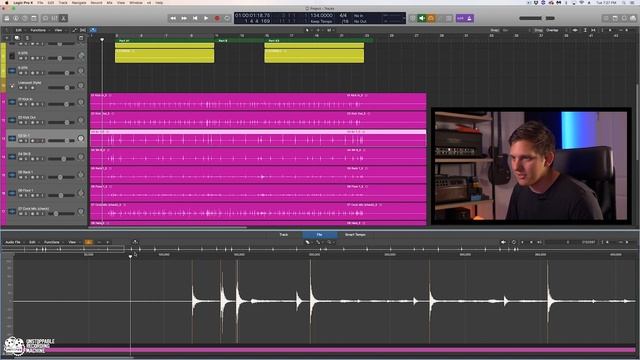
Task: Open the Record menu
Action: pyautogui.click(x=96, y=2)
